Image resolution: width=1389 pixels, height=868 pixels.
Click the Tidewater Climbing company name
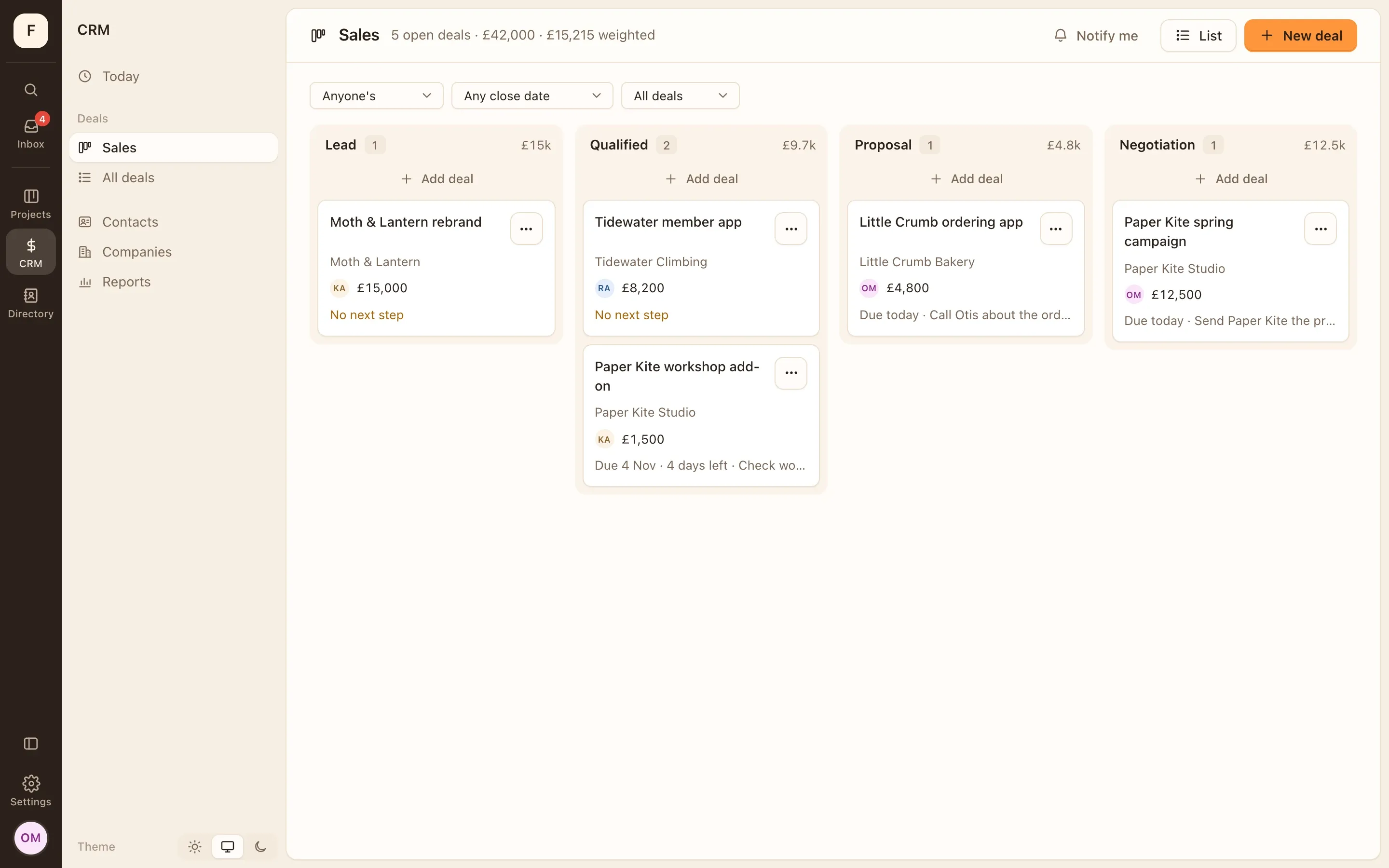(650, 262)
